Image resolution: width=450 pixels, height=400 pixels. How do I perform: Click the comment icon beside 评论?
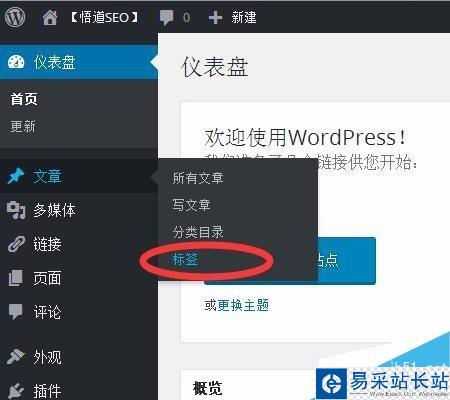(x=15, y=312)
